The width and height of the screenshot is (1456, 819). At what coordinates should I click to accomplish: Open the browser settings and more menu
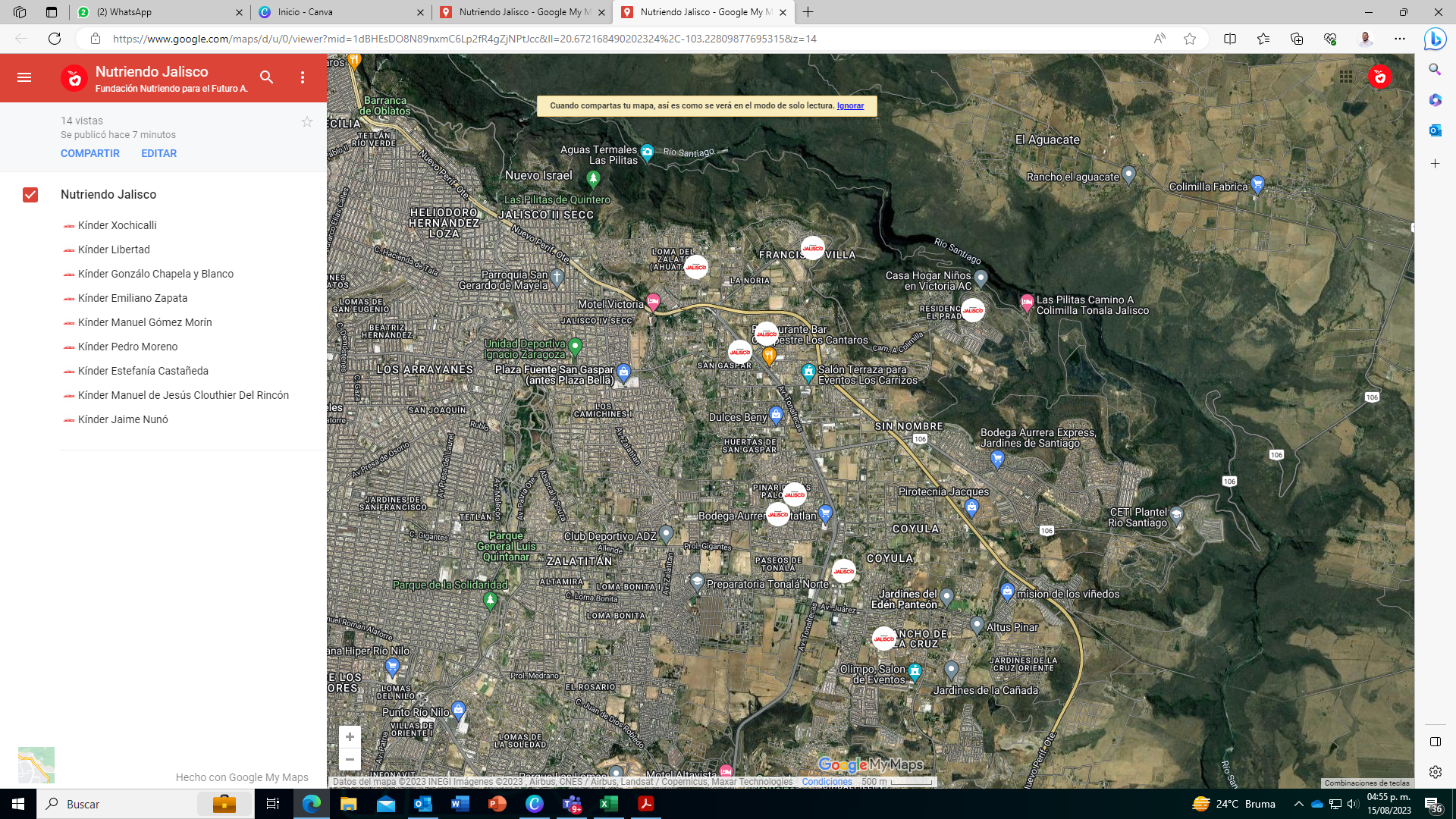(1400, 39)
